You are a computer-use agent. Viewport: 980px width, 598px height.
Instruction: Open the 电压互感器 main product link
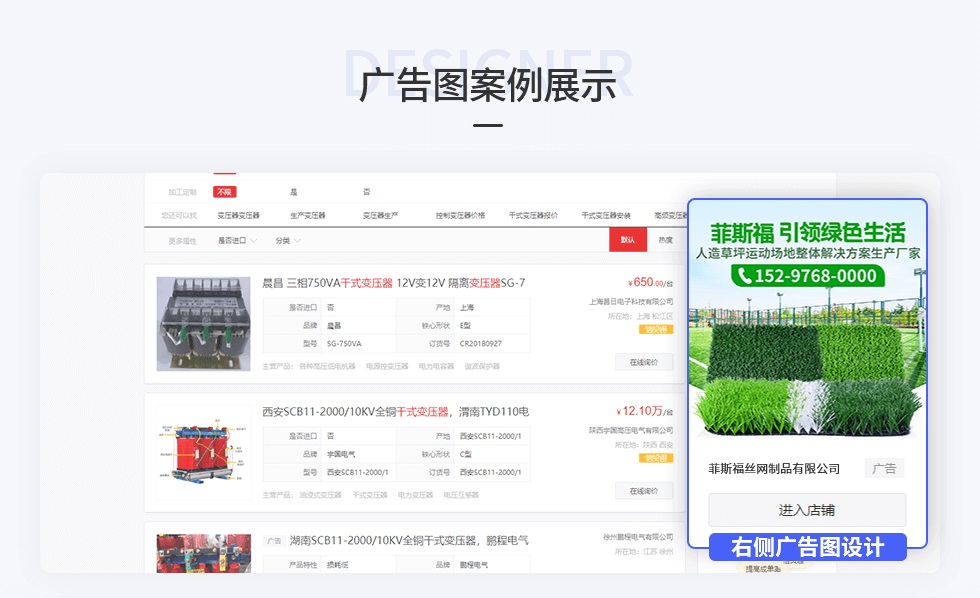click(x=461, y=495)
